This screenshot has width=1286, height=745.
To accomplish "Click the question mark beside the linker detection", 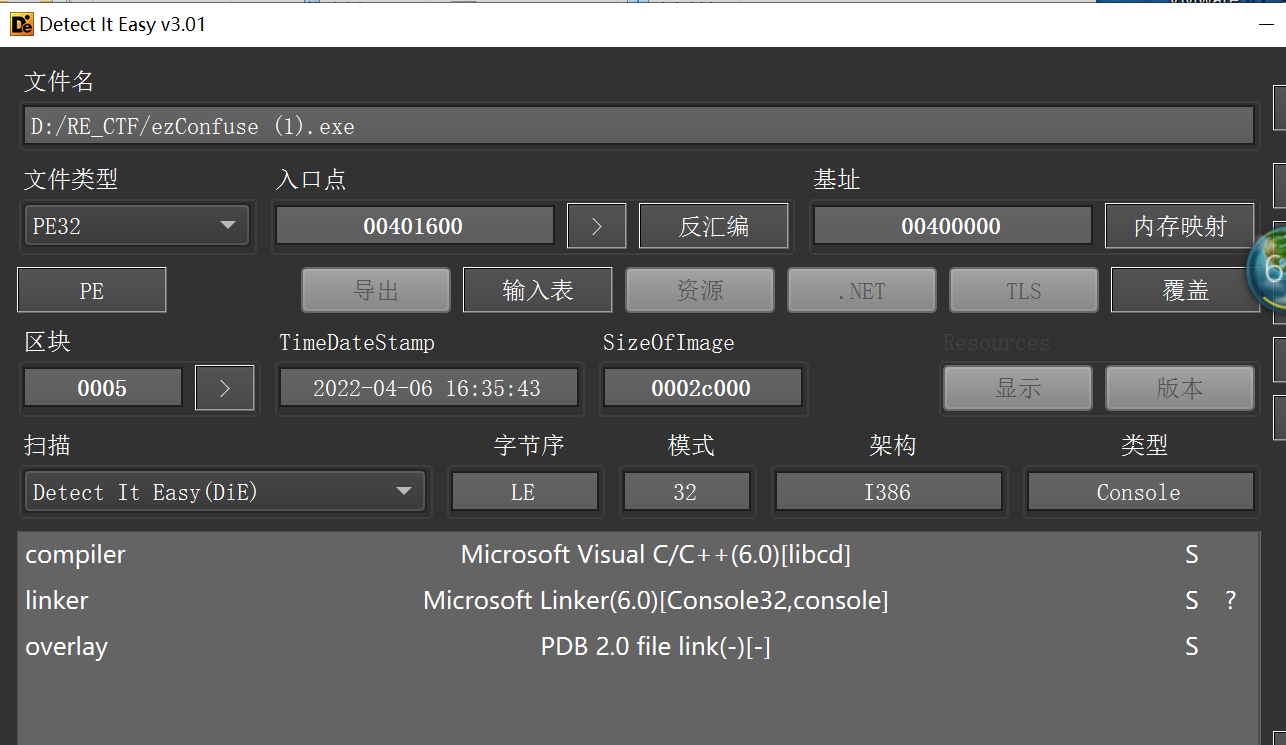I will coord(1231,600).
